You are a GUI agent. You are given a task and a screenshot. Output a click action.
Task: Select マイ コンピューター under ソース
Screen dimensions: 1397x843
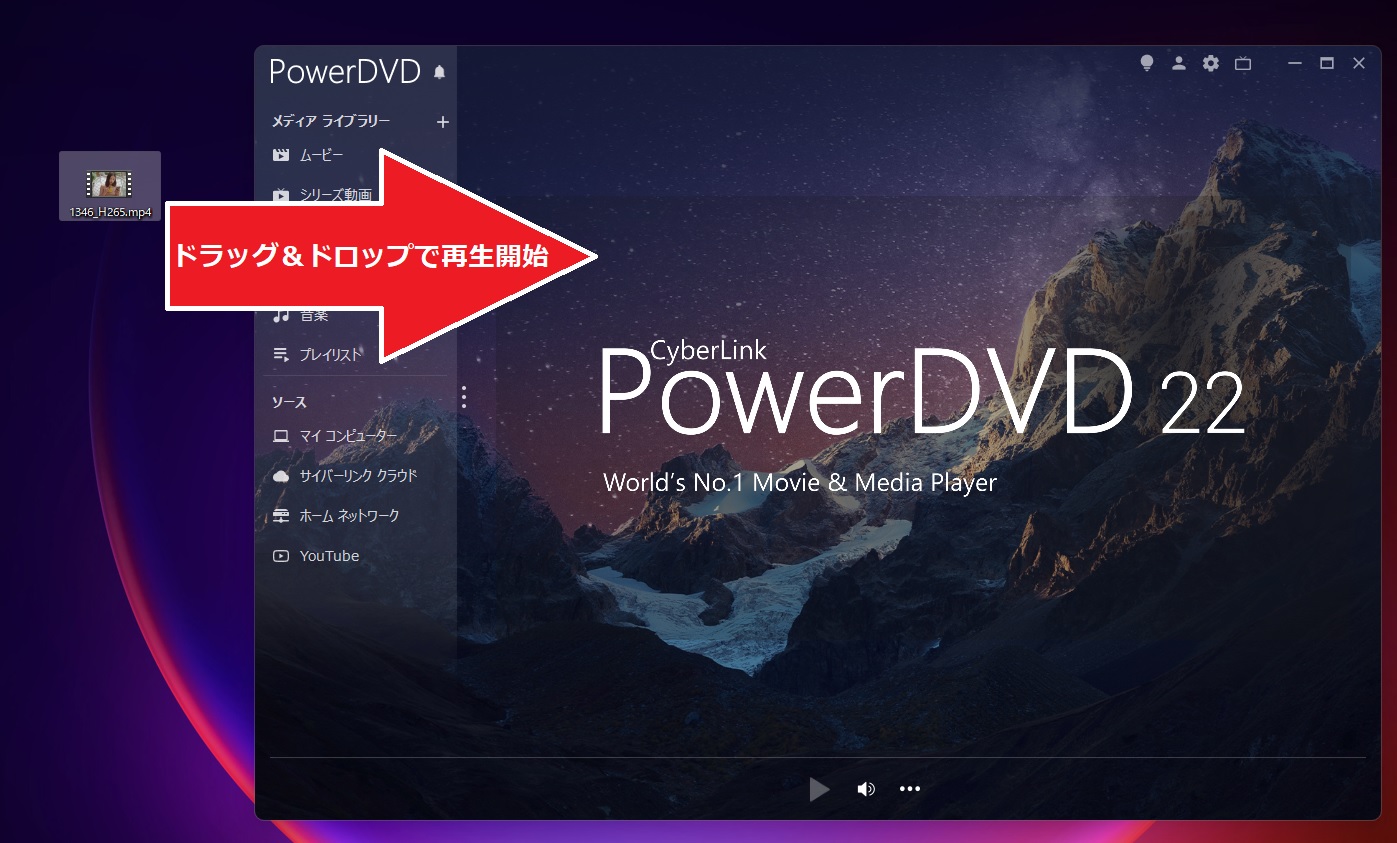coord(346,435)
